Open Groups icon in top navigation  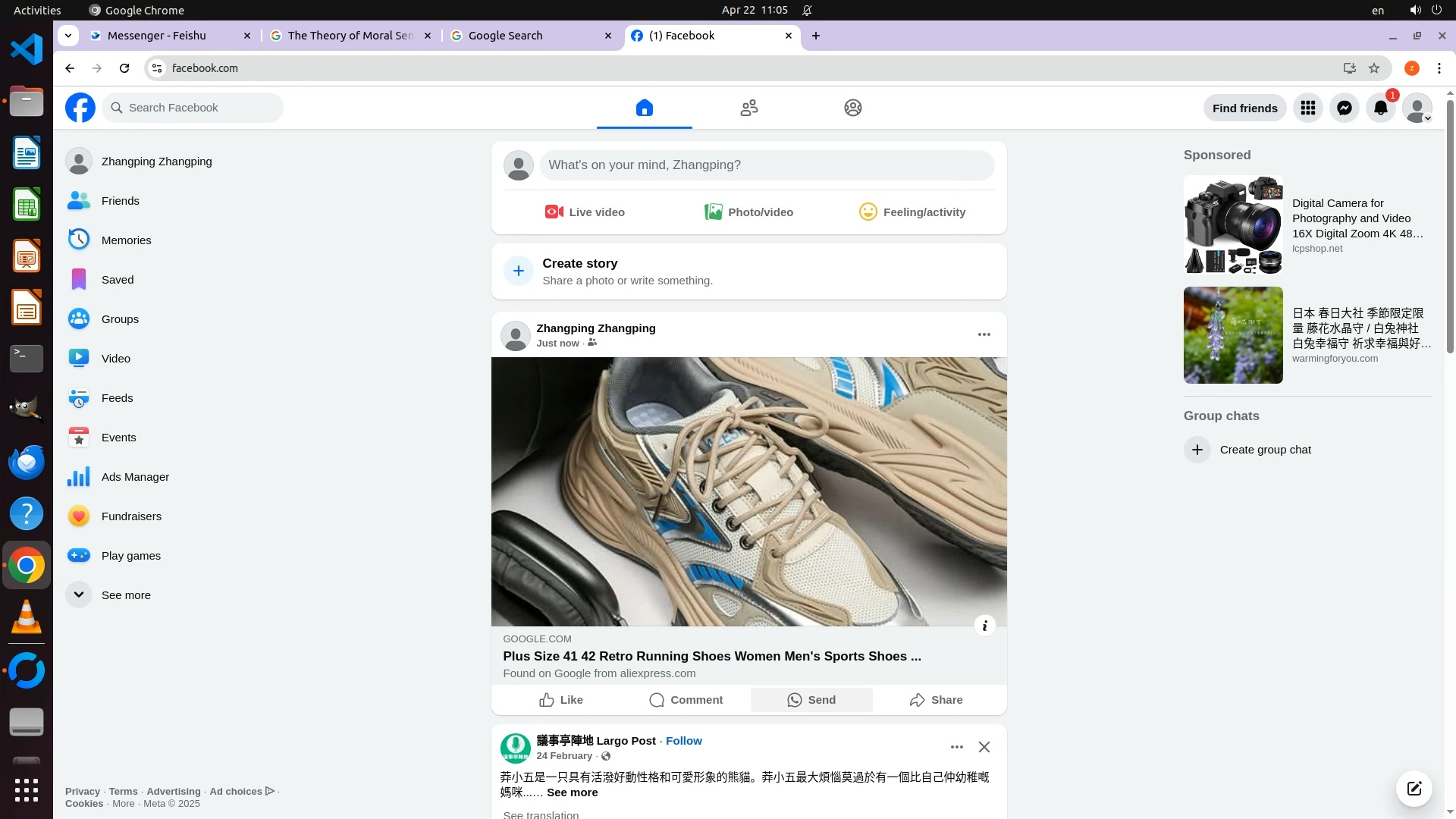[x=852, y=108]
